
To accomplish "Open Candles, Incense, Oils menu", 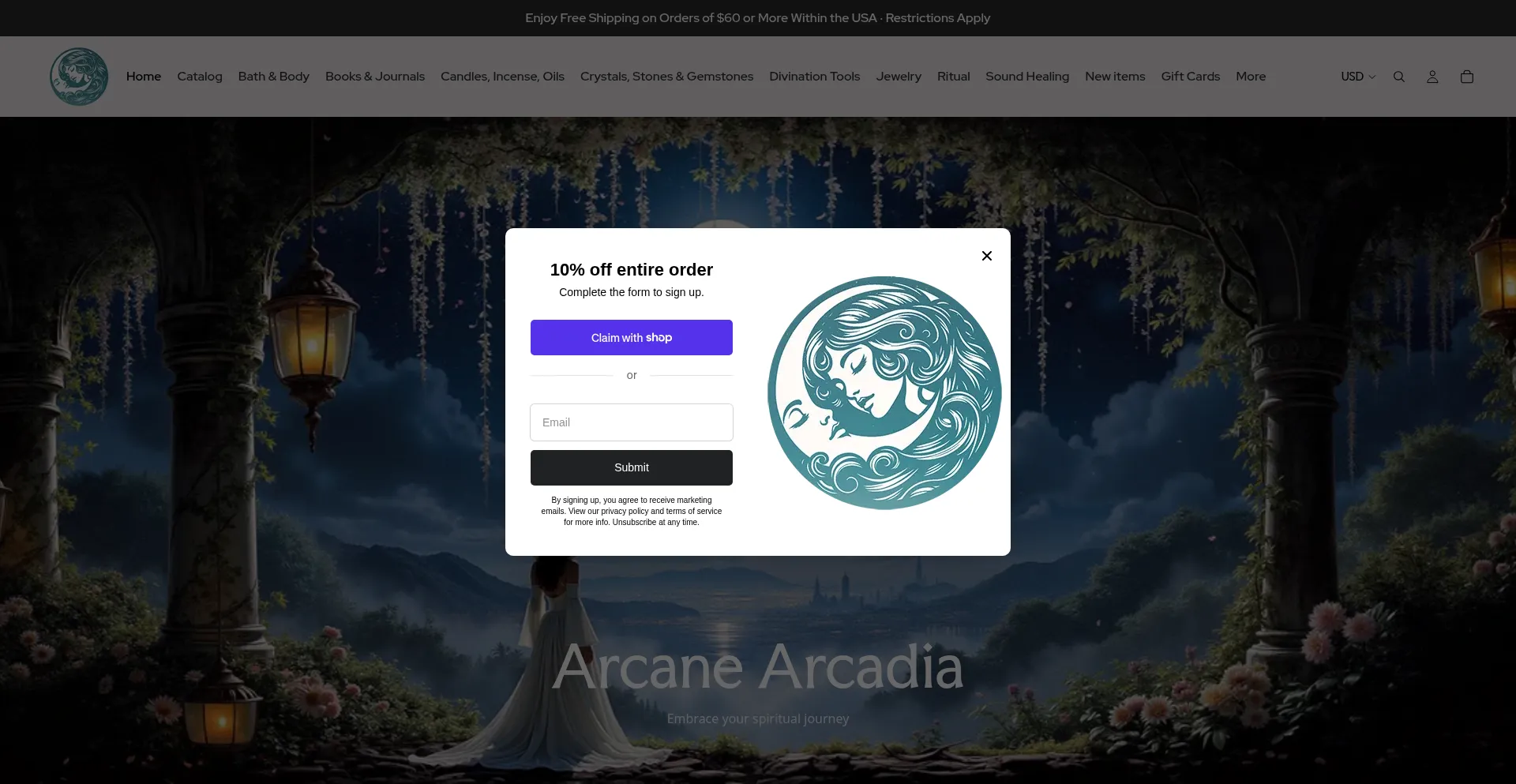I will (502, 77).
